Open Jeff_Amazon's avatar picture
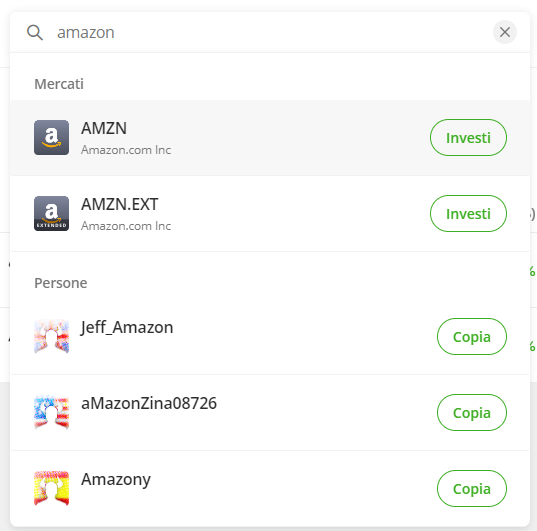 coord(51,336)
